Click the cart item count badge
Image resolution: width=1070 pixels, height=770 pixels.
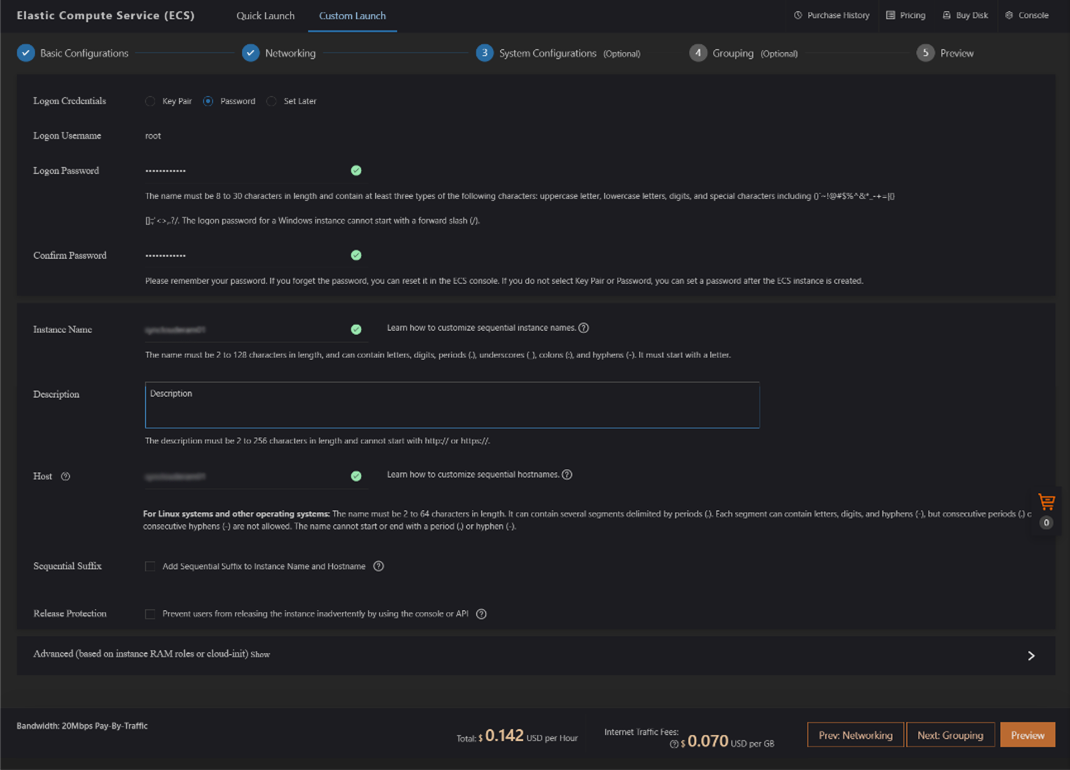point(1046,523)
